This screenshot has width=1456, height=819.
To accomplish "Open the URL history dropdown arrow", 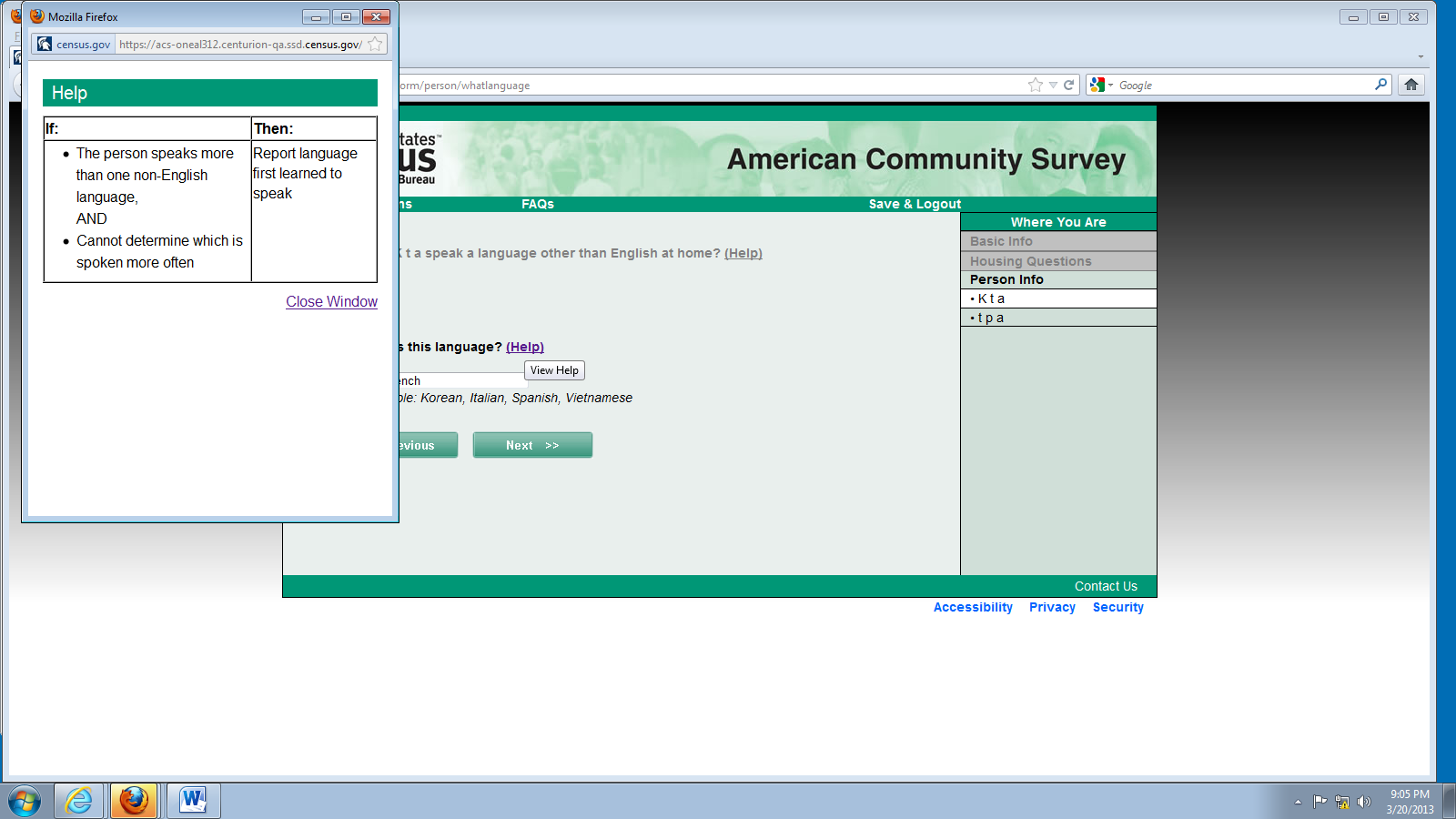I will 1053,85.
